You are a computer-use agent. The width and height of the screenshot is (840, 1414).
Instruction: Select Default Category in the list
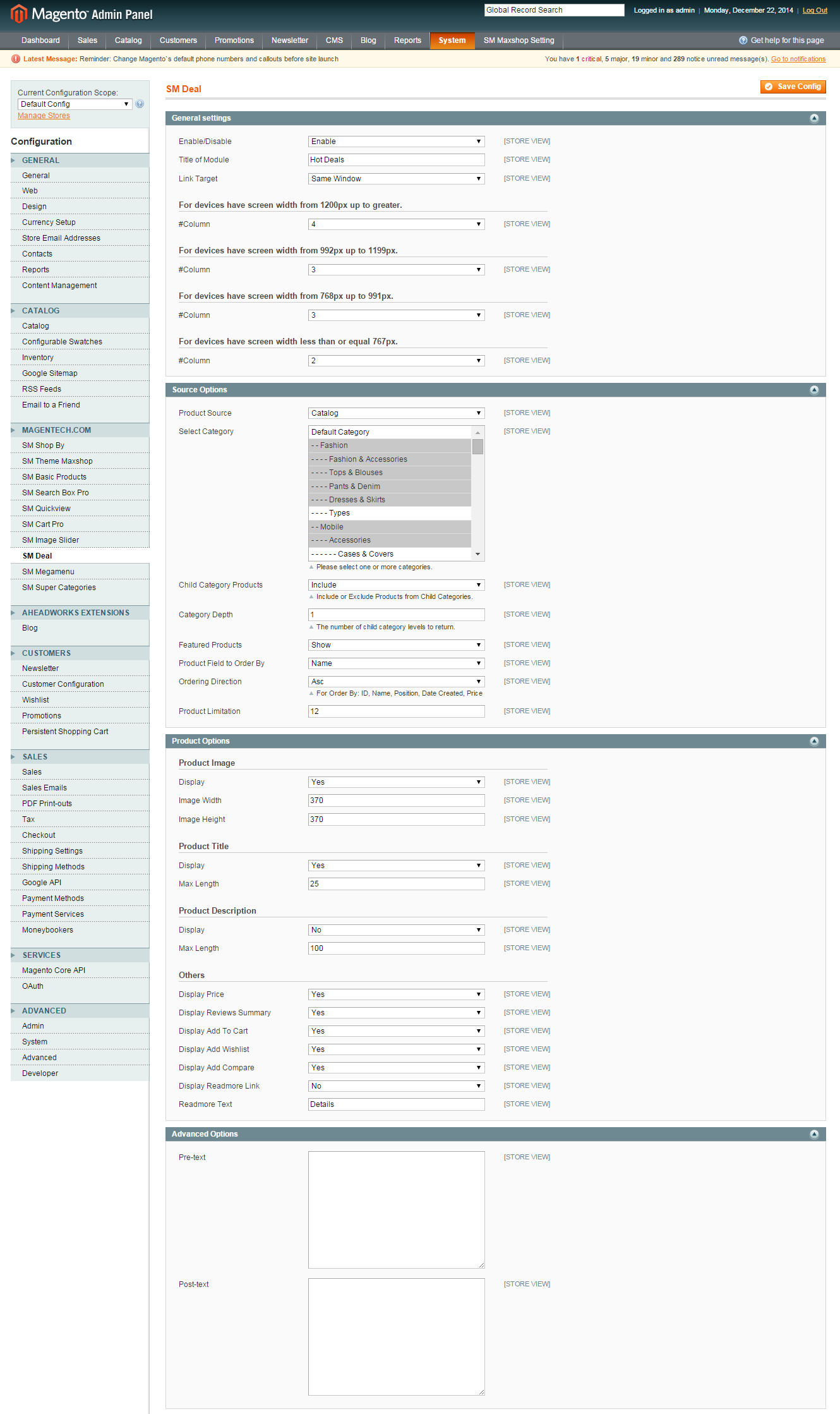(x=390, y=432)
